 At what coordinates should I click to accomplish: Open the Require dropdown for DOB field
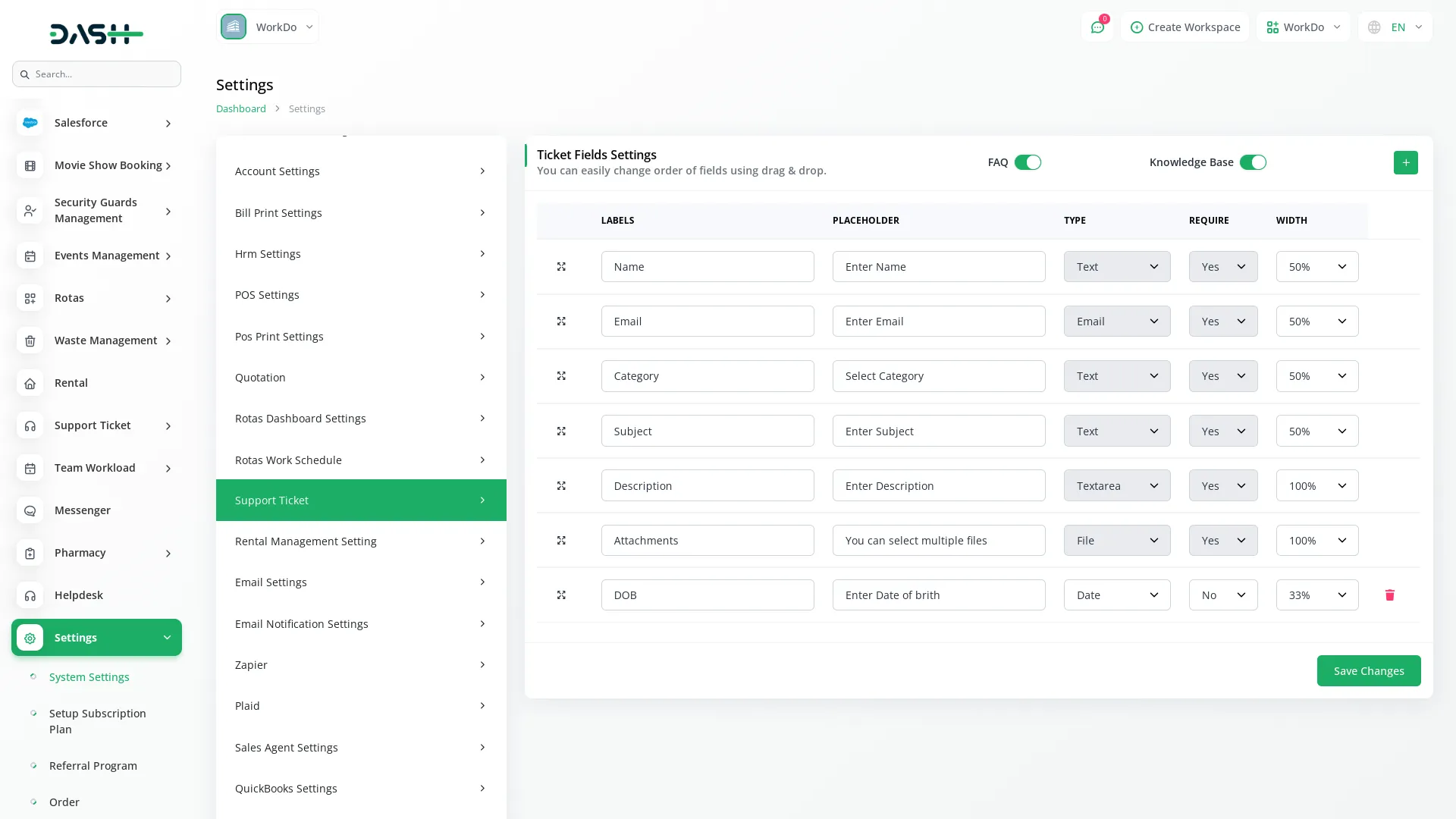1222,595
